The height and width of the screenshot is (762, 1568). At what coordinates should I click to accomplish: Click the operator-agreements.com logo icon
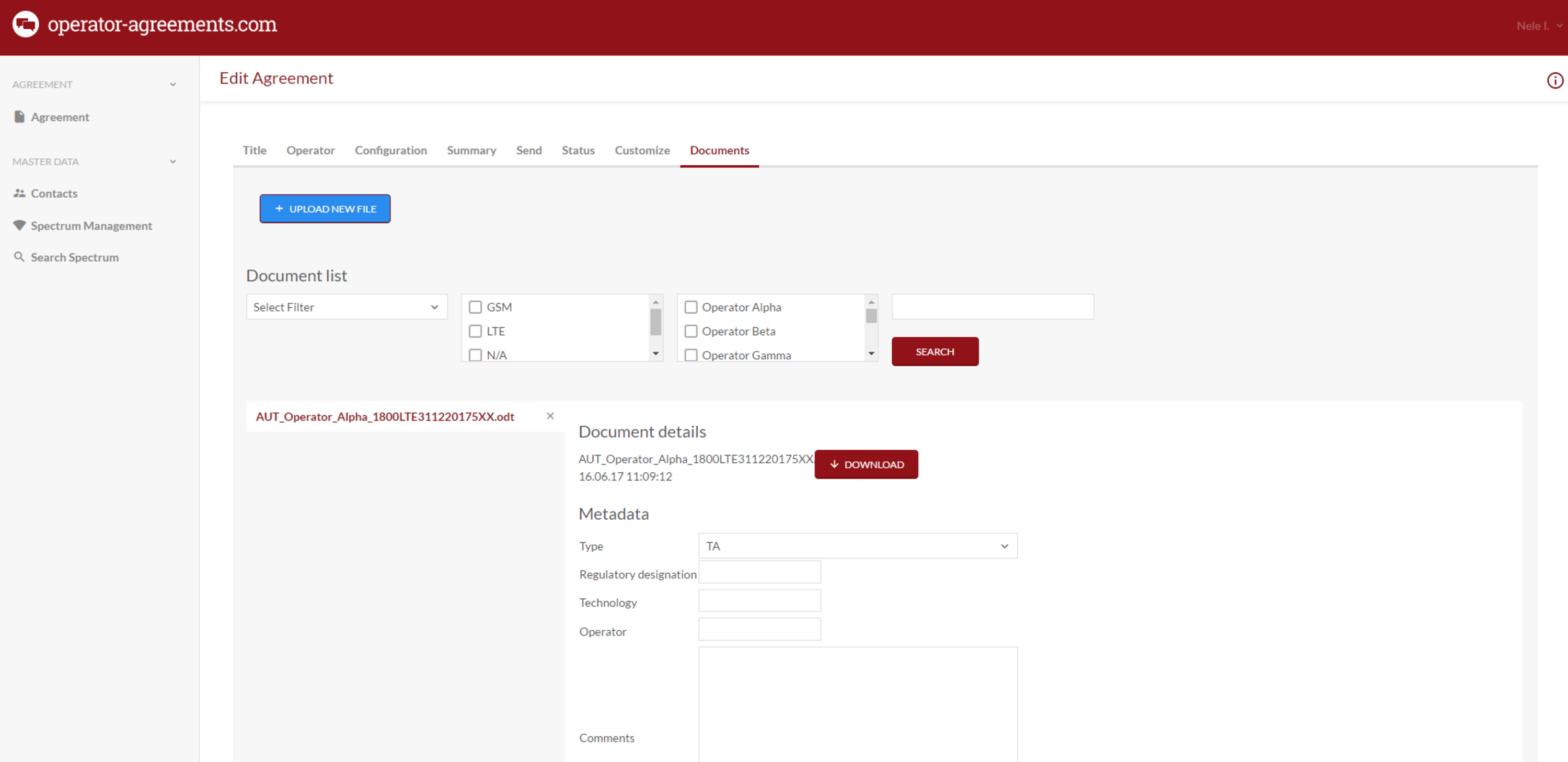(26, 25)
